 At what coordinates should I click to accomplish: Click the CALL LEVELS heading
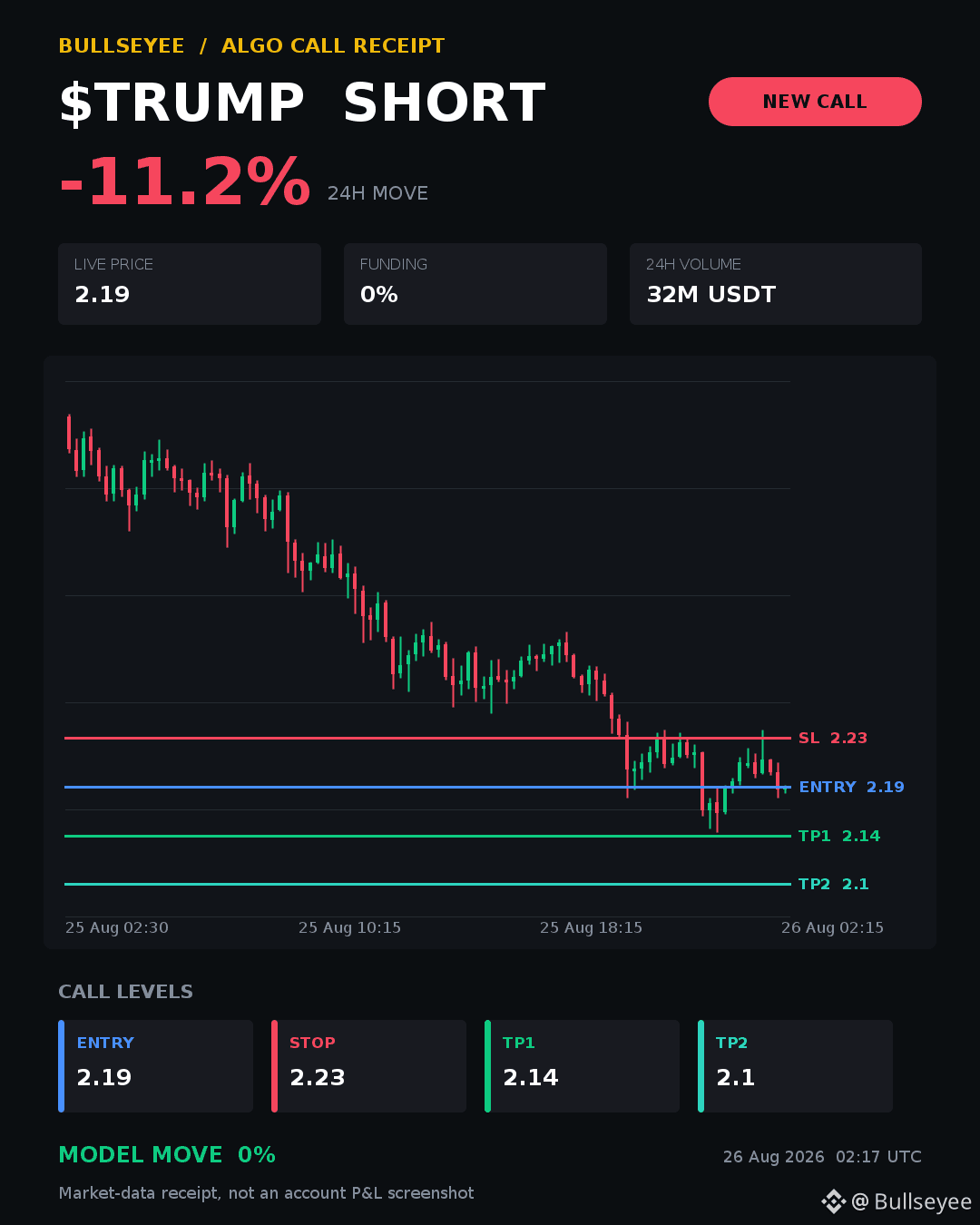click(125, 992)
